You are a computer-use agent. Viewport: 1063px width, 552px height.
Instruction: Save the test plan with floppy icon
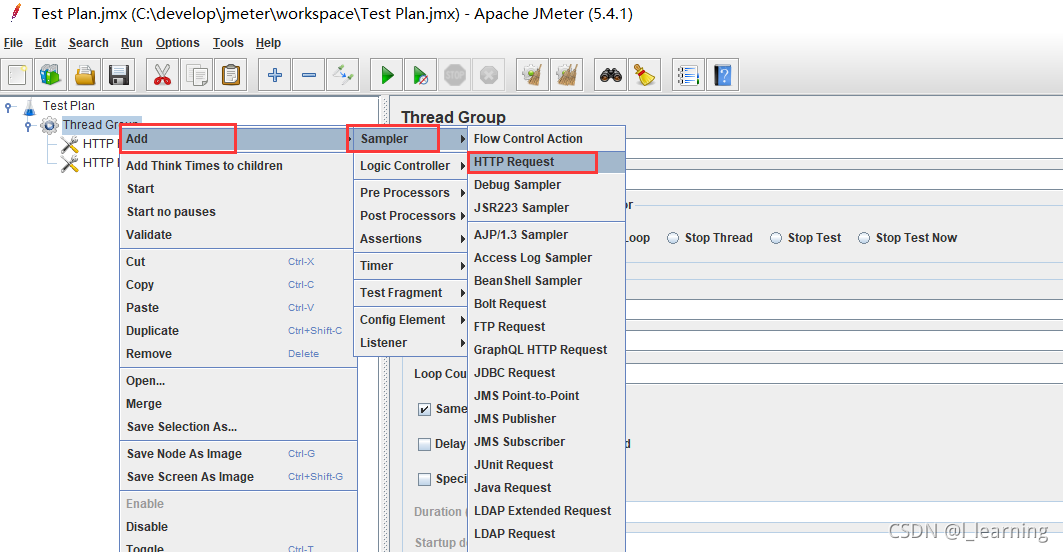point(119,75)
